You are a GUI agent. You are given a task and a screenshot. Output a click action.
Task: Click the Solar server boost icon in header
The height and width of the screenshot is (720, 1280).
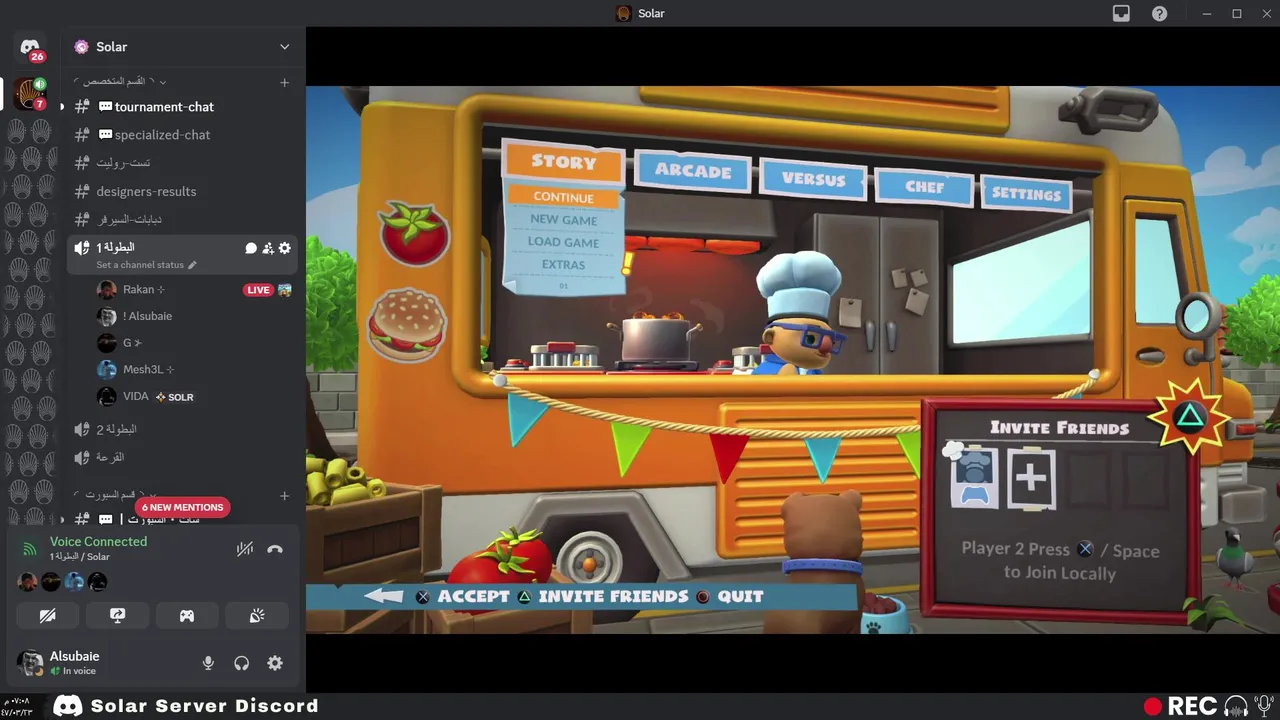pos(81,47)
